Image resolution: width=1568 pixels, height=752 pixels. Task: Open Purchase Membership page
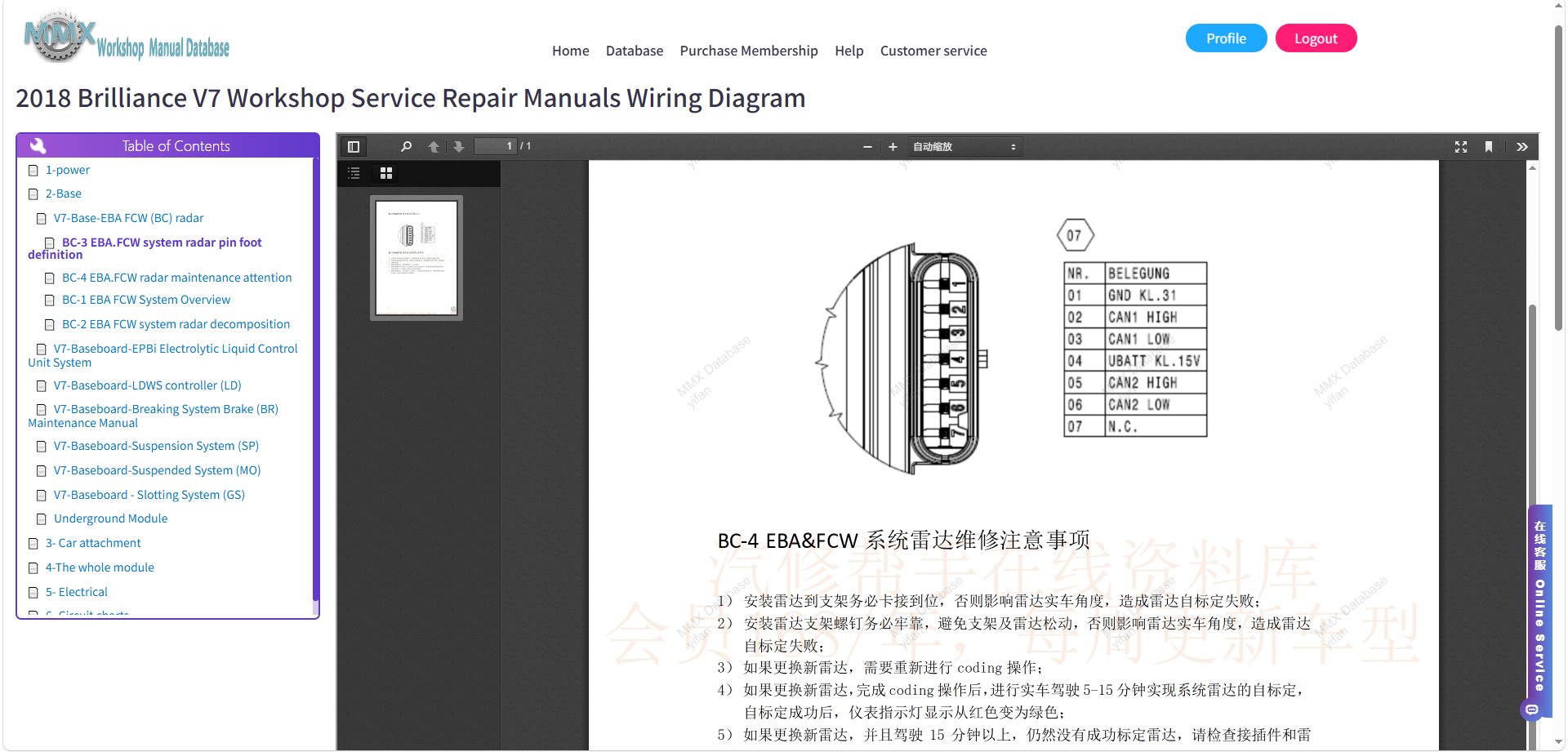[749, 51]
